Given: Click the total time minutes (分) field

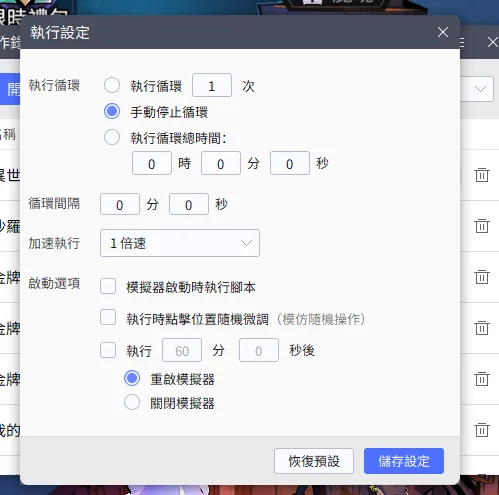Looking at the screenshot, I should [x=221, y=163].
